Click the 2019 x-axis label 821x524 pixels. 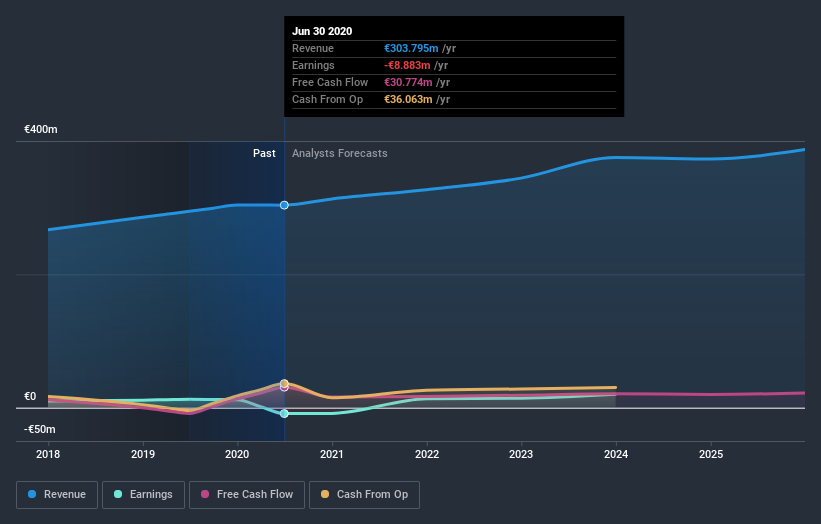[142, 454]
